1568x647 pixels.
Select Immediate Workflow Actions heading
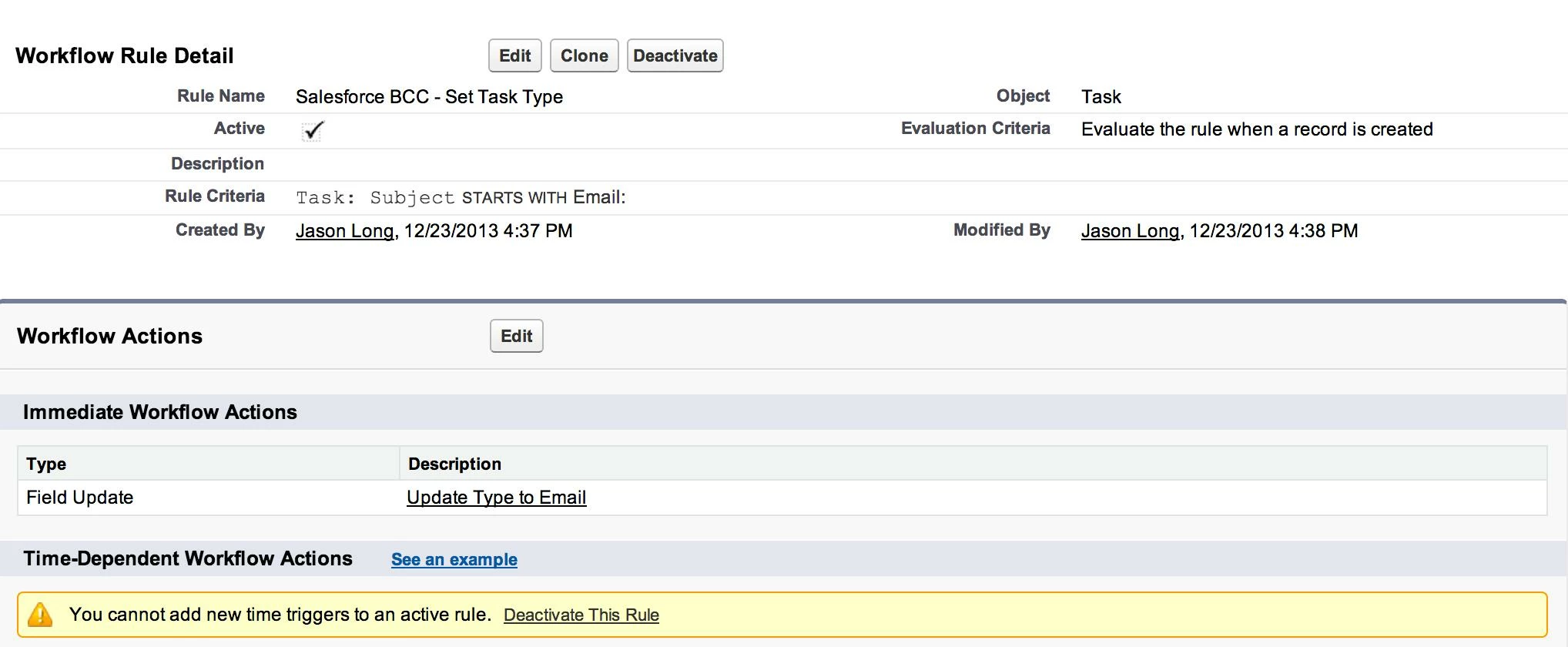(x=160, y=412)
